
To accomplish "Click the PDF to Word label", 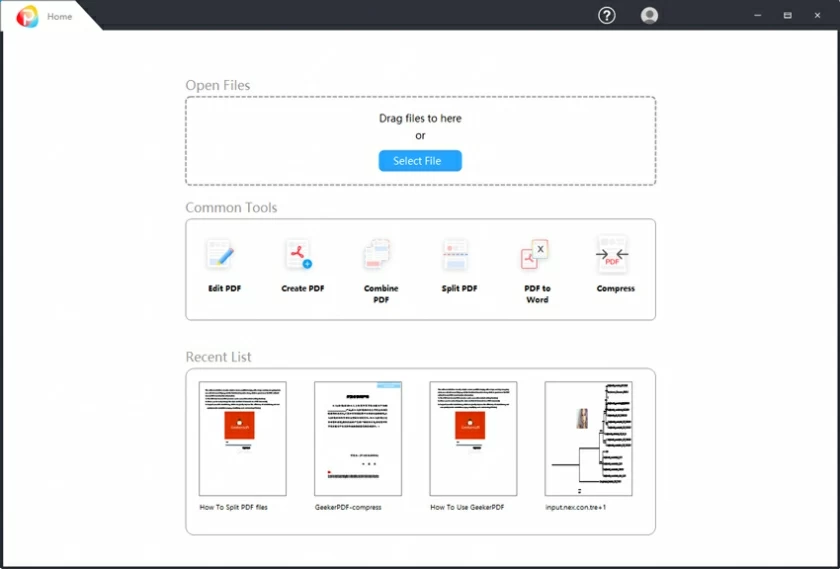I will point(537,294).
